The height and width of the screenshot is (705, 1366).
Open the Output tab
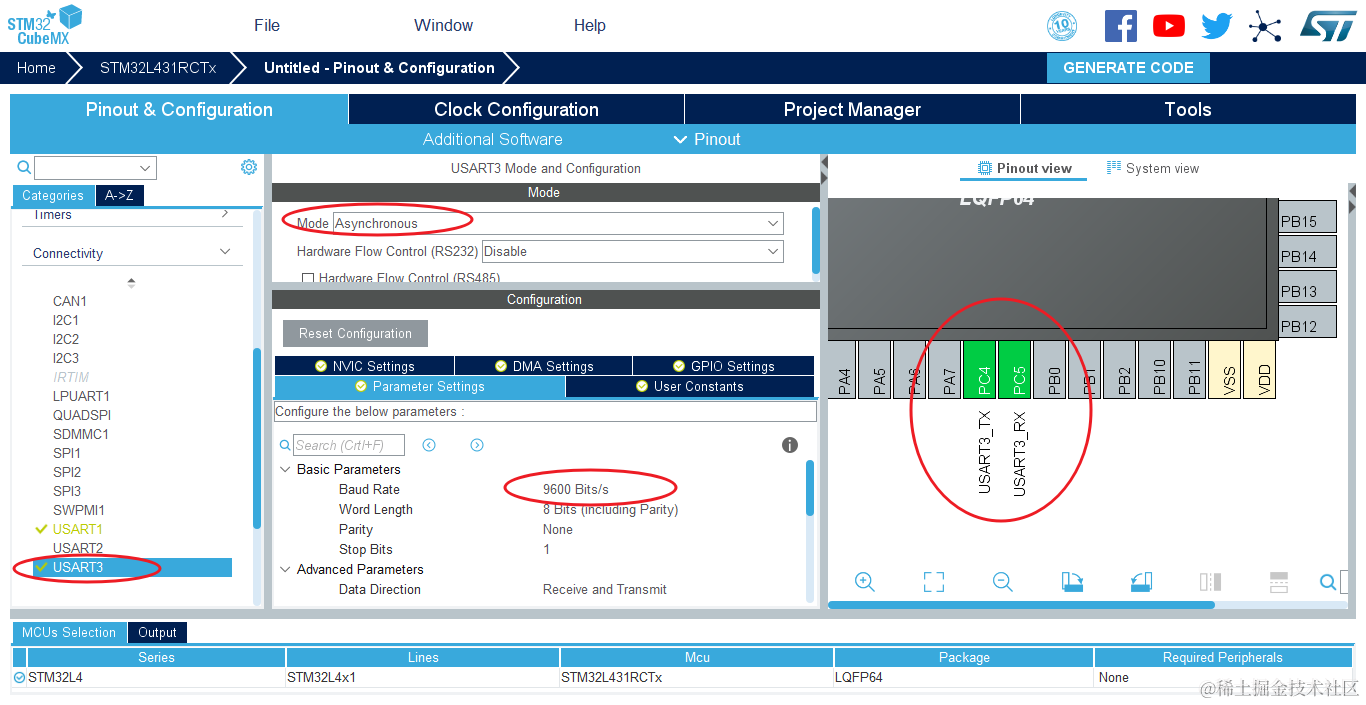click(157, 632)
